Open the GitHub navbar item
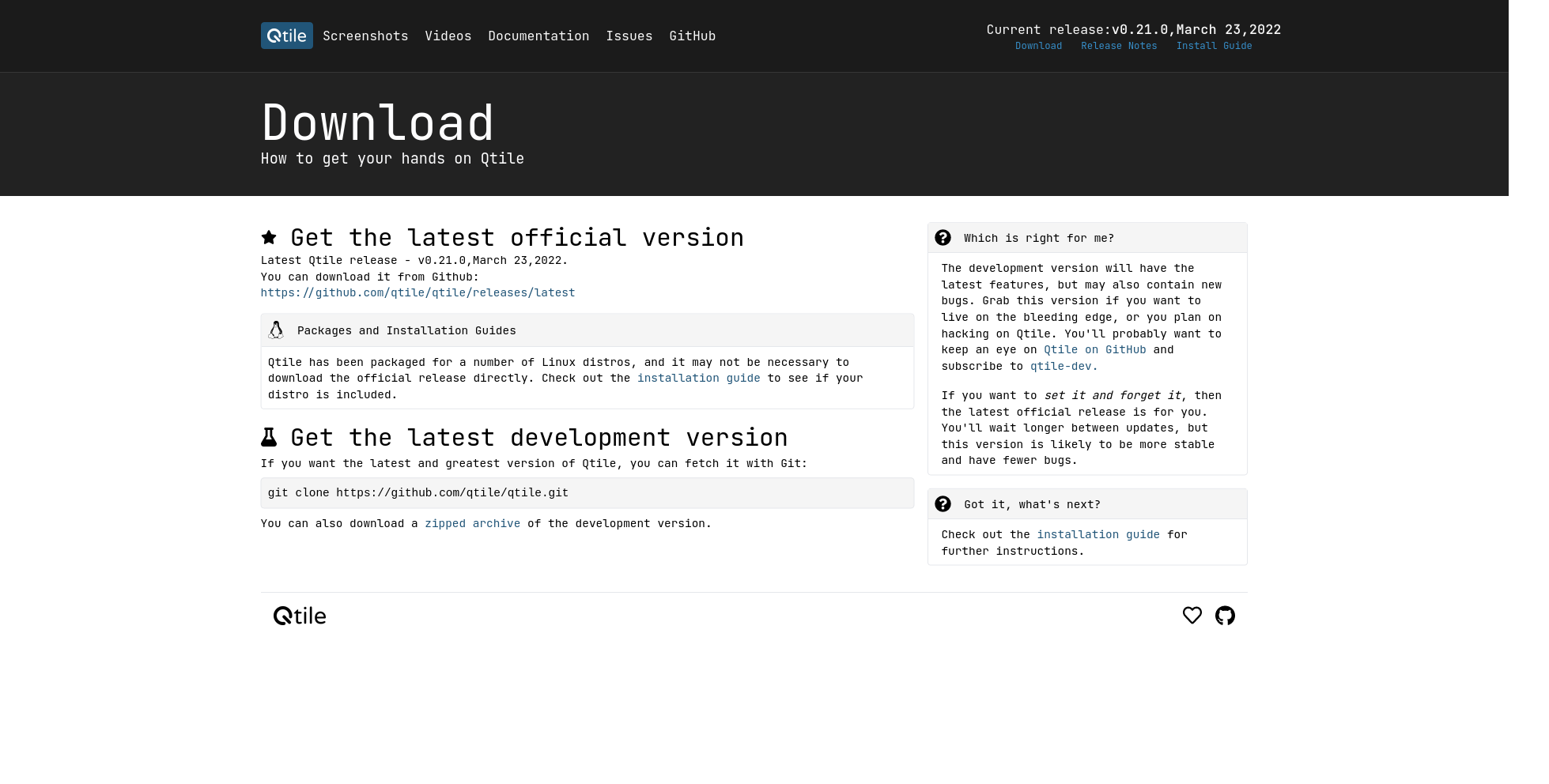 (x=692, y=36)
